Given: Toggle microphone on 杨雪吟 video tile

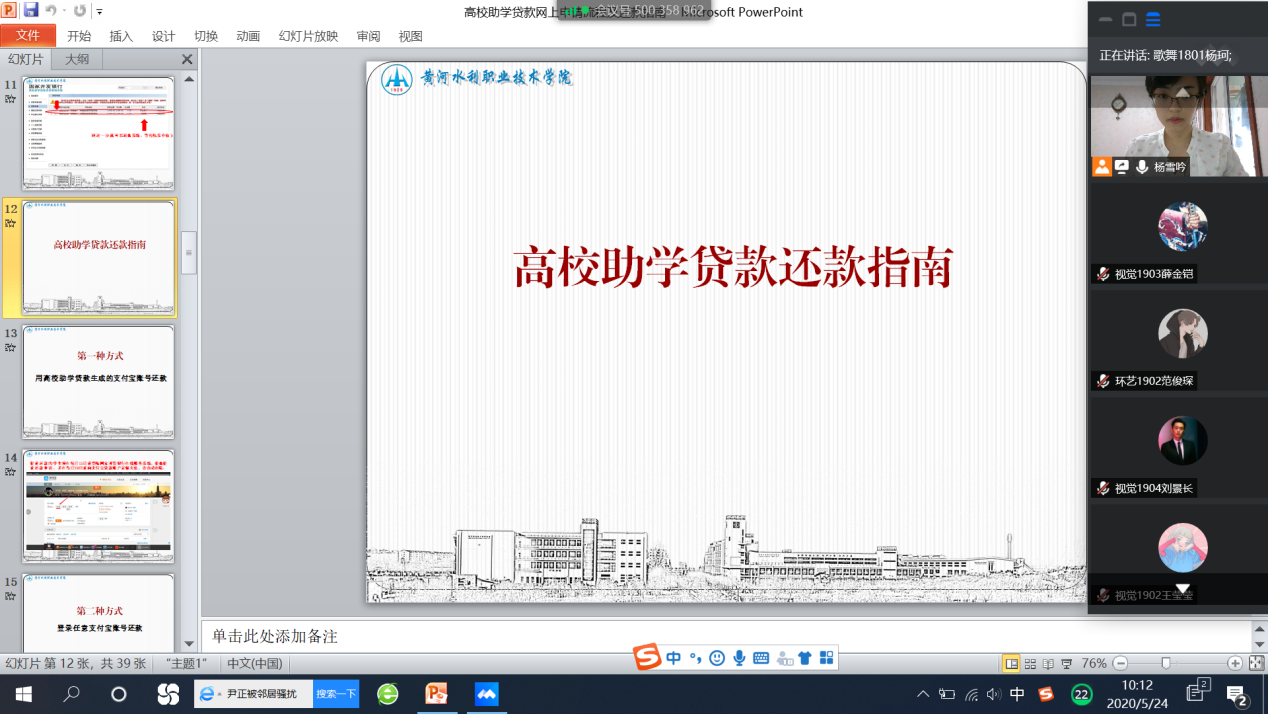Looking at the screenshot, I should click(1141, 167).
